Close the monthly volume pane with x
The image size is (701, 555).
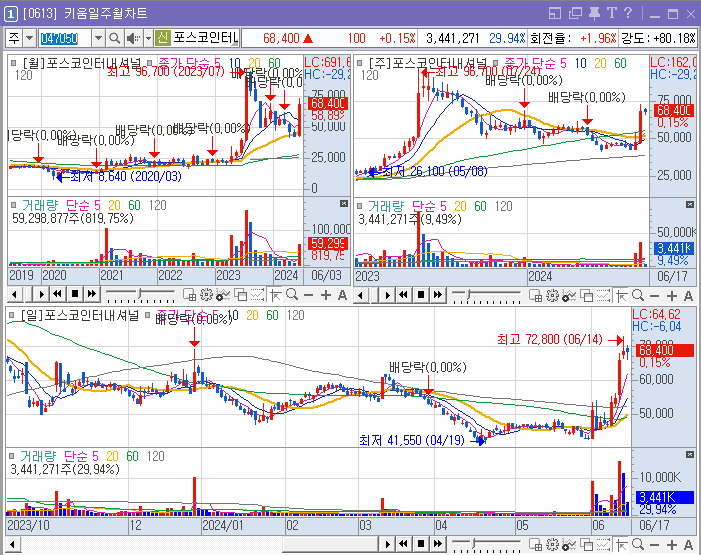pos(343,204)
